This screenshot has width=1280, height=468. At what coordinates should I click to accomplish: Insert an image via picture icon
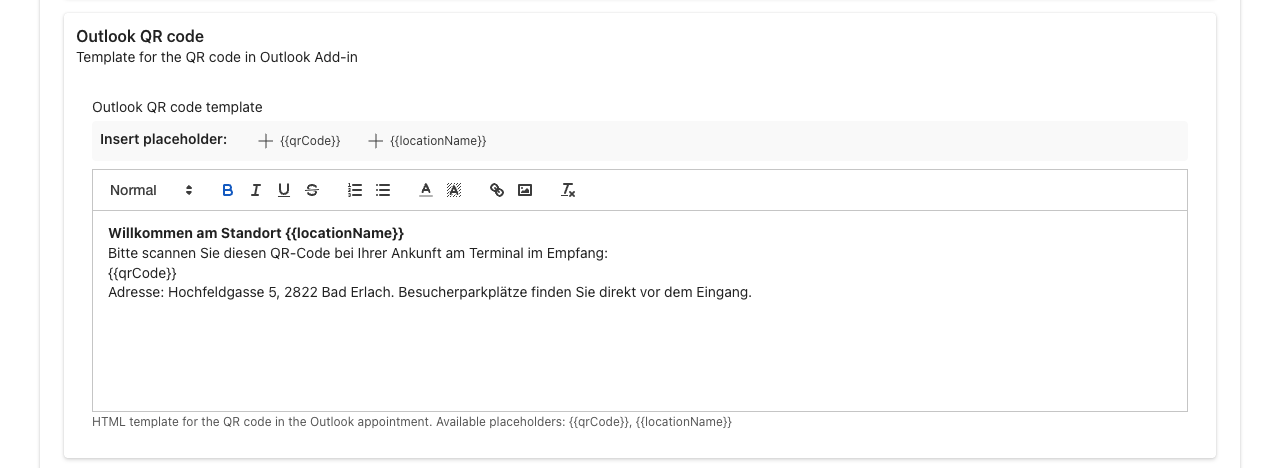tap(525, 190)
